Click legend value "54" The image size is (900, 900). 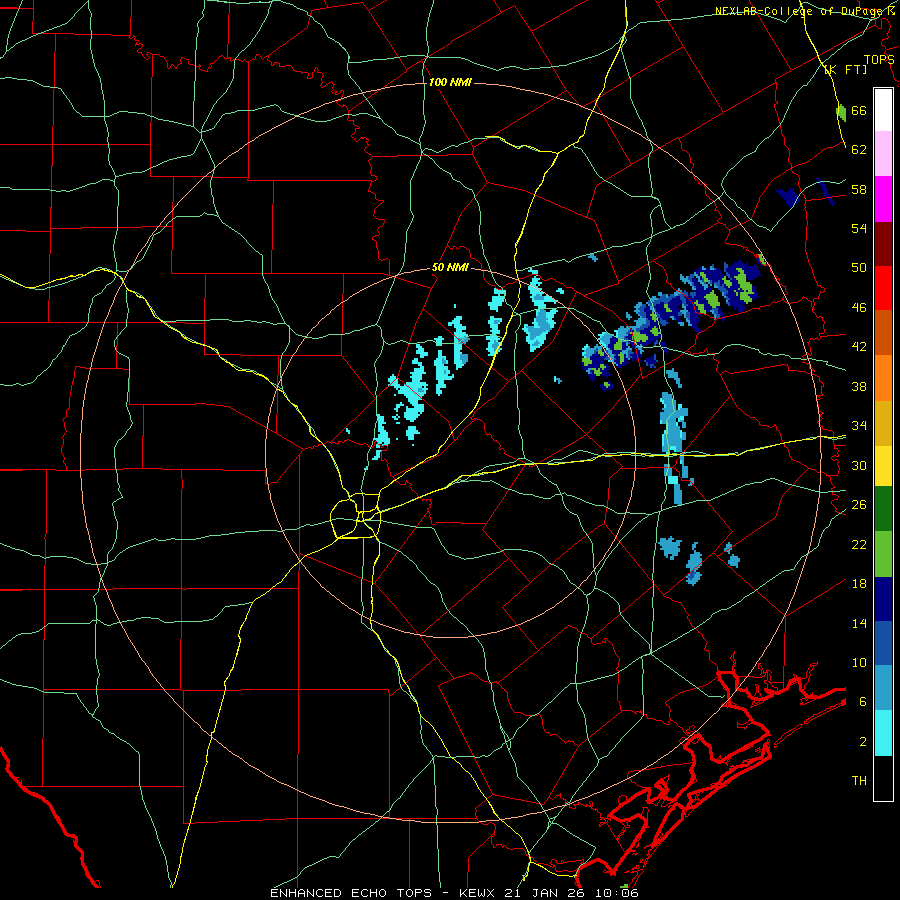[859, 228]
